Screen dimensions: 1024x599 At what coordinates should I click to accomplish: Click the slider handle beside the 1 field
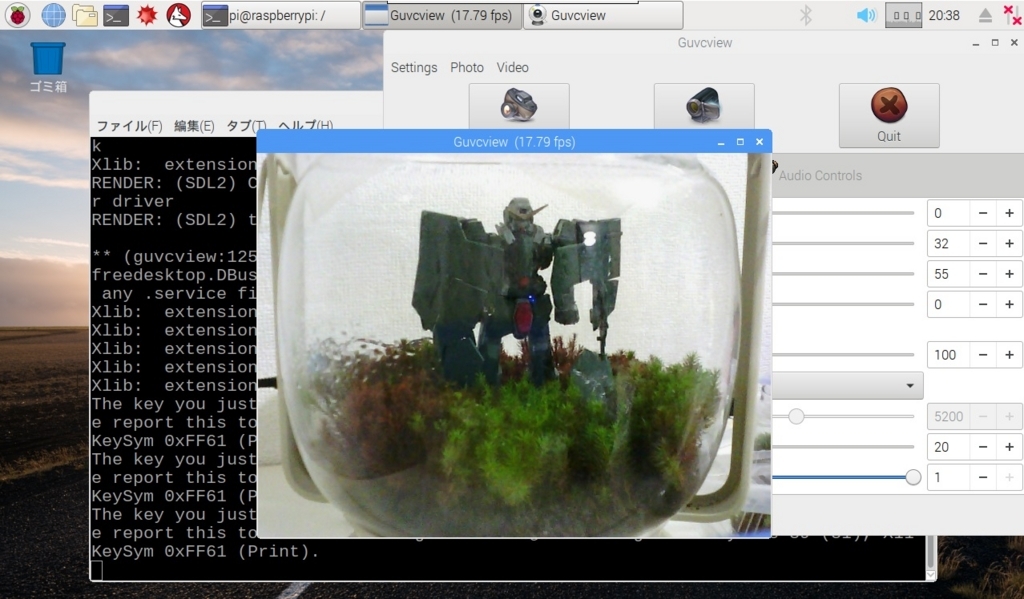(x=913, y=478)
